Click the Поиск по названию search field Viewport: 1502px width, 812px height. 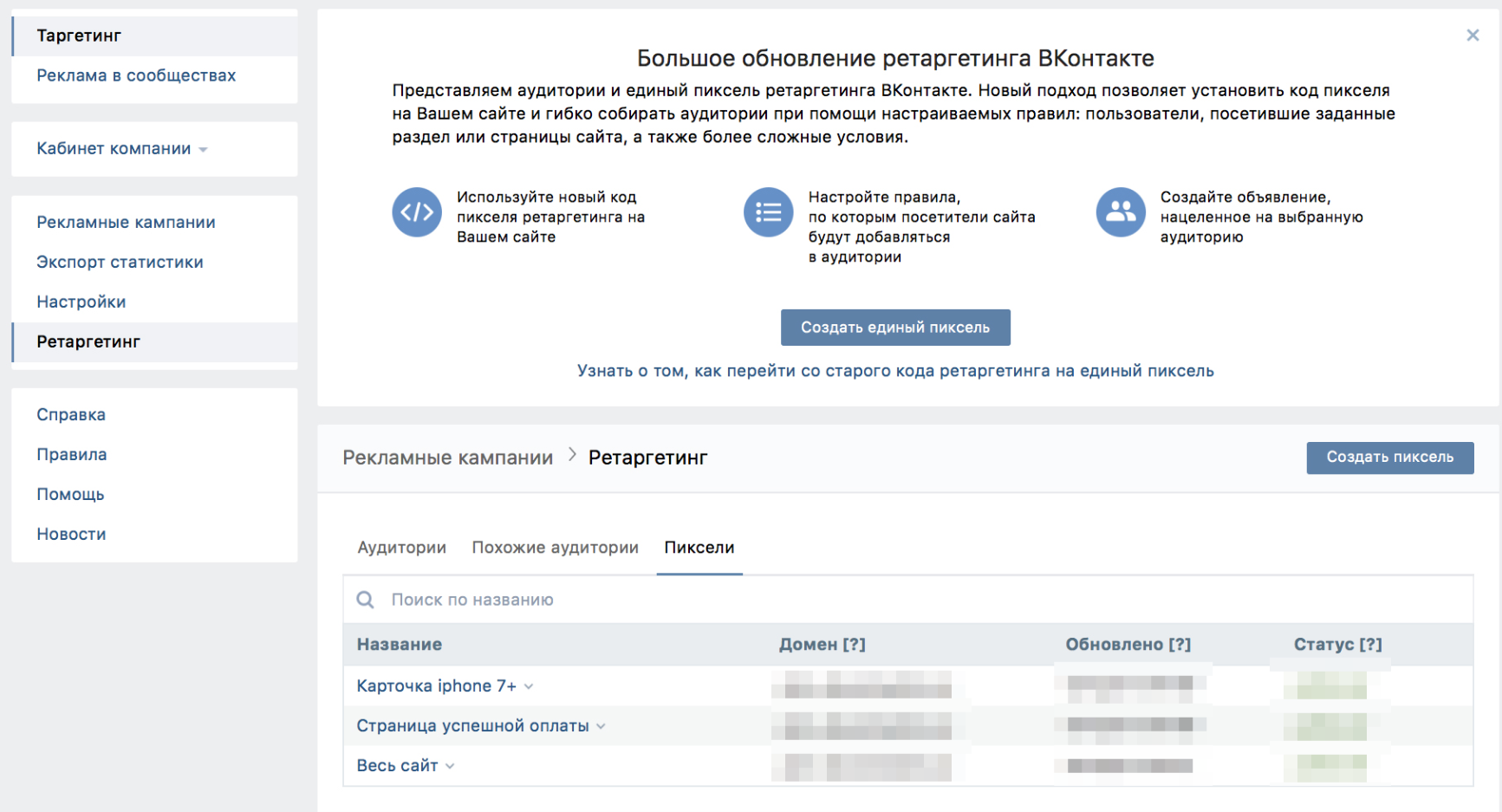tap(919, 600)
